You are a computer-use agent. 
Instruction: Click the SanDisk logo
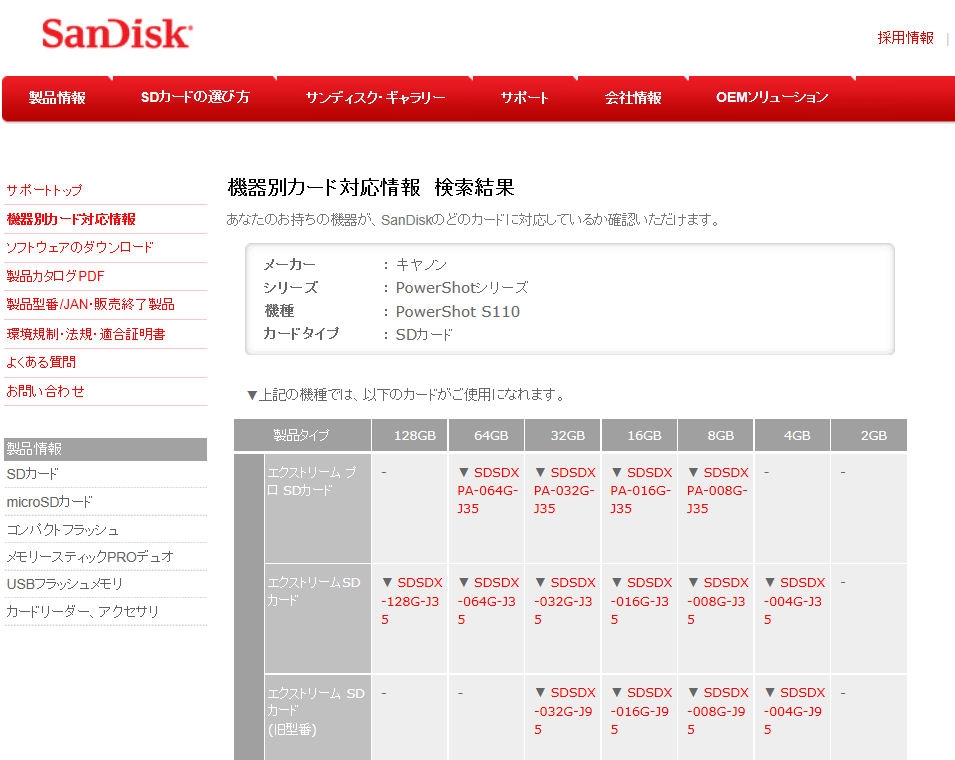click(x=117, y=33)
